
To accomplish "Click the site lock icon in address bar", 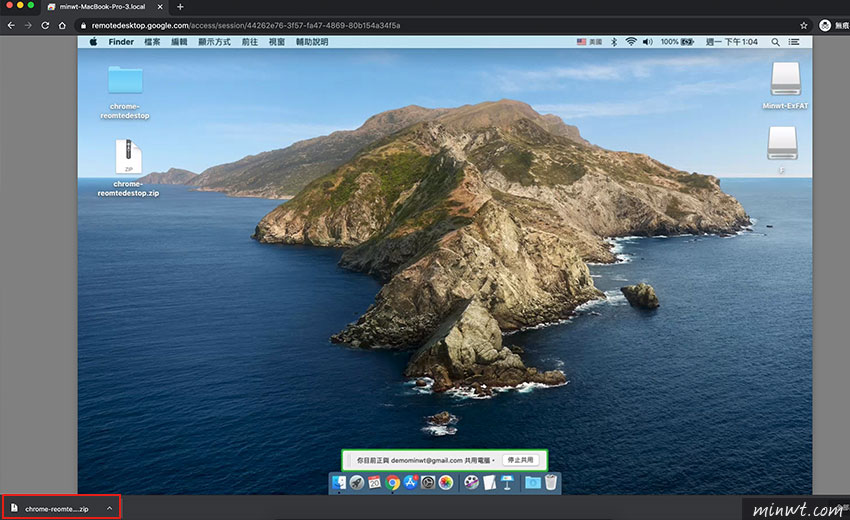I will 83,25.
